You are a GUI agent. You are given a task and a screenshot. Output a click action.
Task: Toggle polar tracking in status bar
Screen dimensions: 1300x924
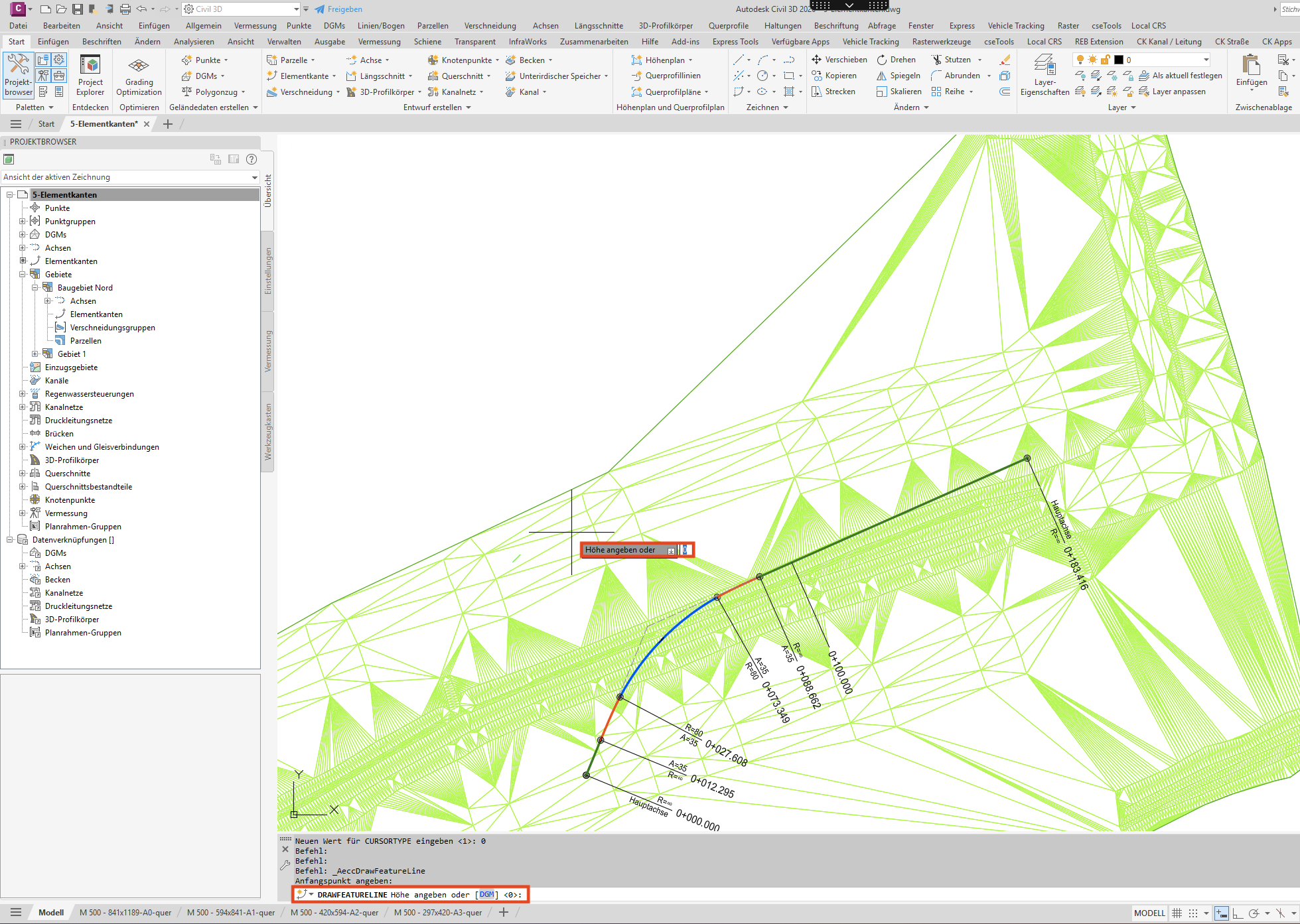pos(1254,913)
